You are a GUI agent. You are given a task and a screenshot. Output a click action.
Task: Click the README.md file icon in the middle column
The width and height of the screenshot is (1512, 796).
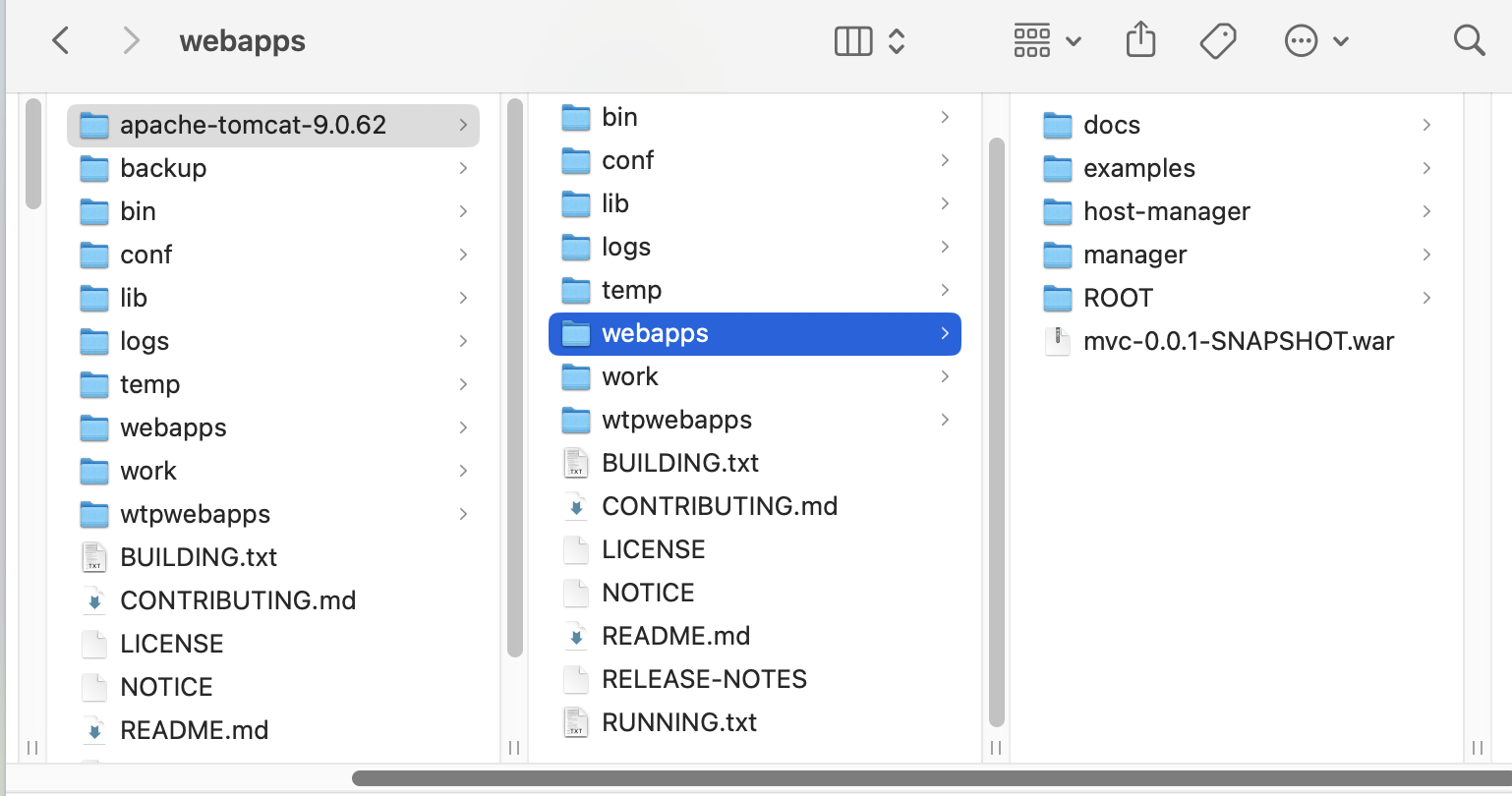[576, 636]
